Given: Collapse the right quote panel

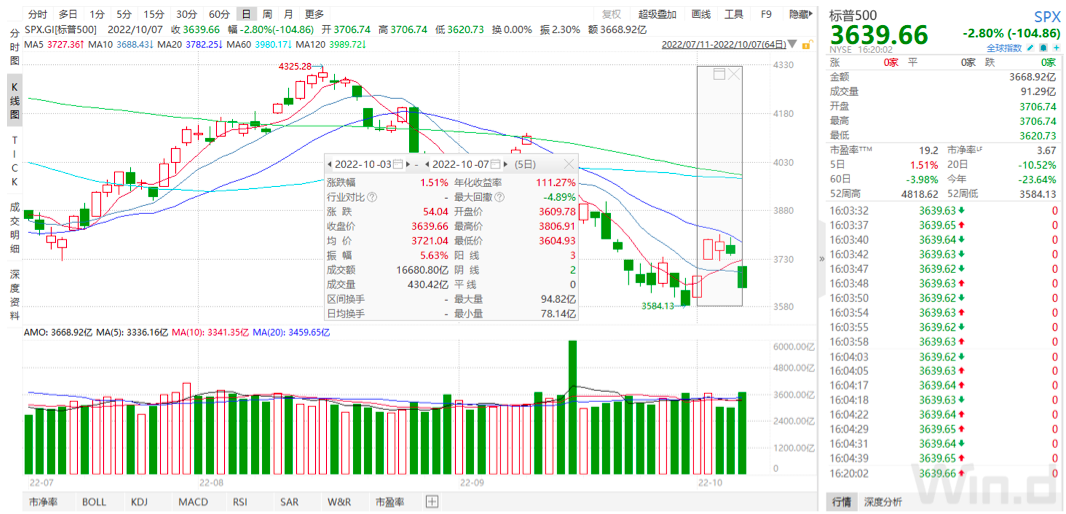Looking at the screenshot, I should [821, 259].
